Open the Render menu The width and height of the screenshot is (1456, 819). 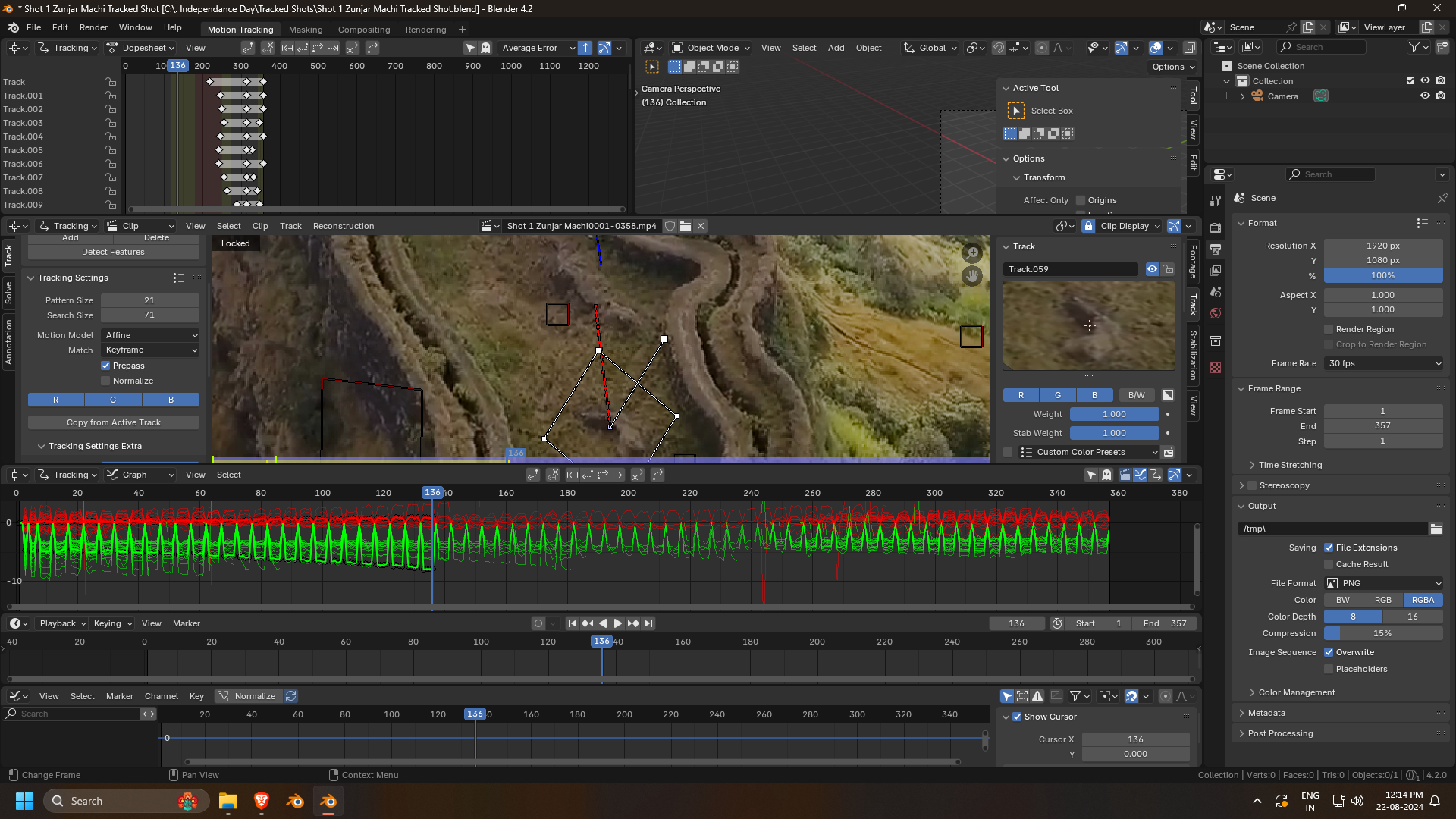click(x=93, y=27)
